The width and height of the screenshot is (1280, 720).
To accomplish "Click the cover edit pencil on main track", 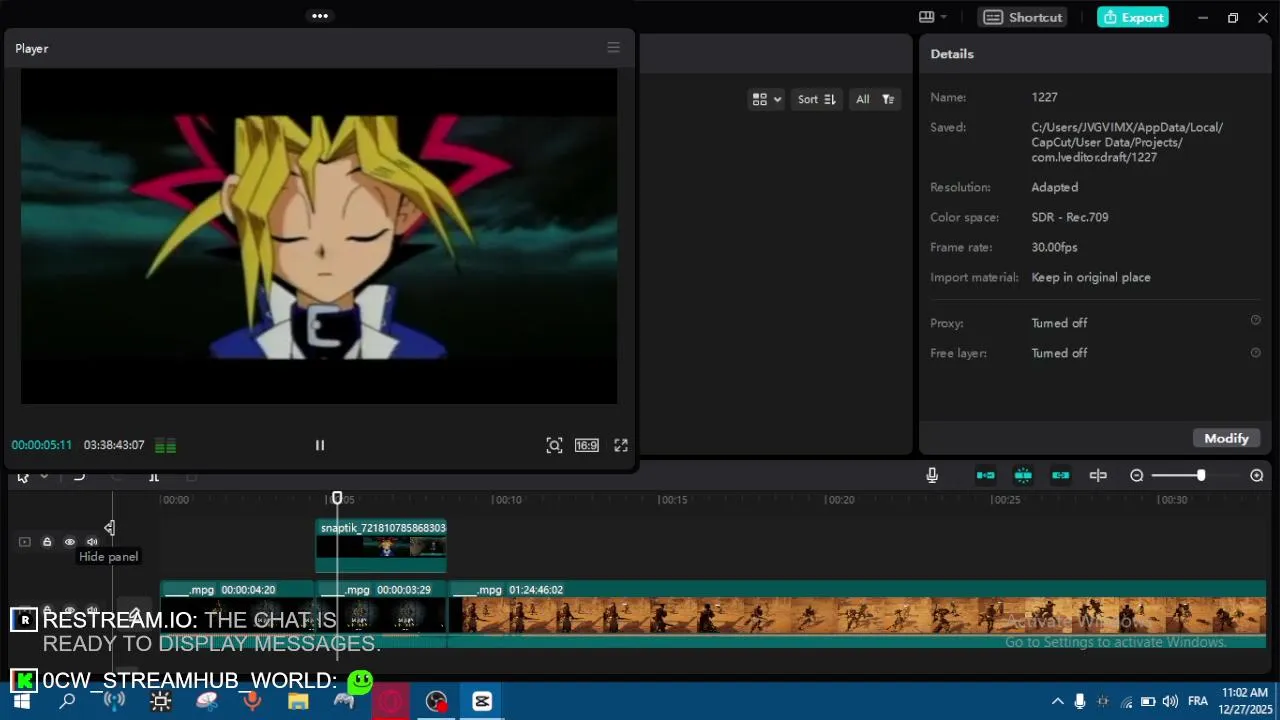I will click(x=134, y=612).
